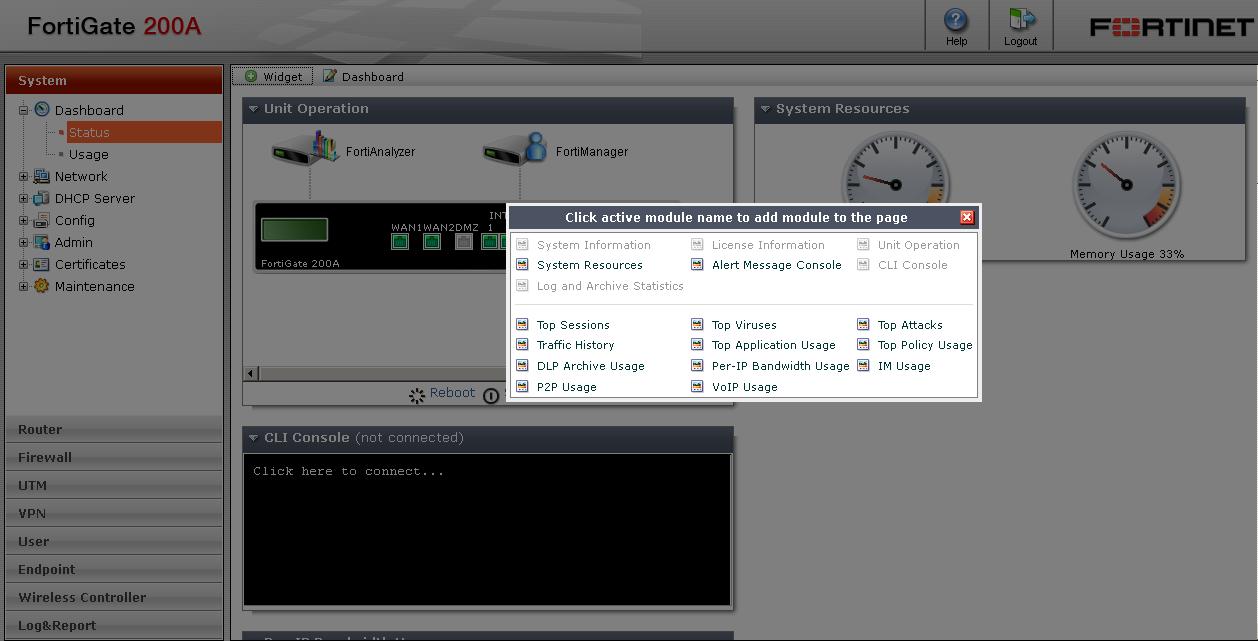Open the UTM menu section
Image resolution: width=1258 pixels, height=641 pixels.
pos(114,485)
